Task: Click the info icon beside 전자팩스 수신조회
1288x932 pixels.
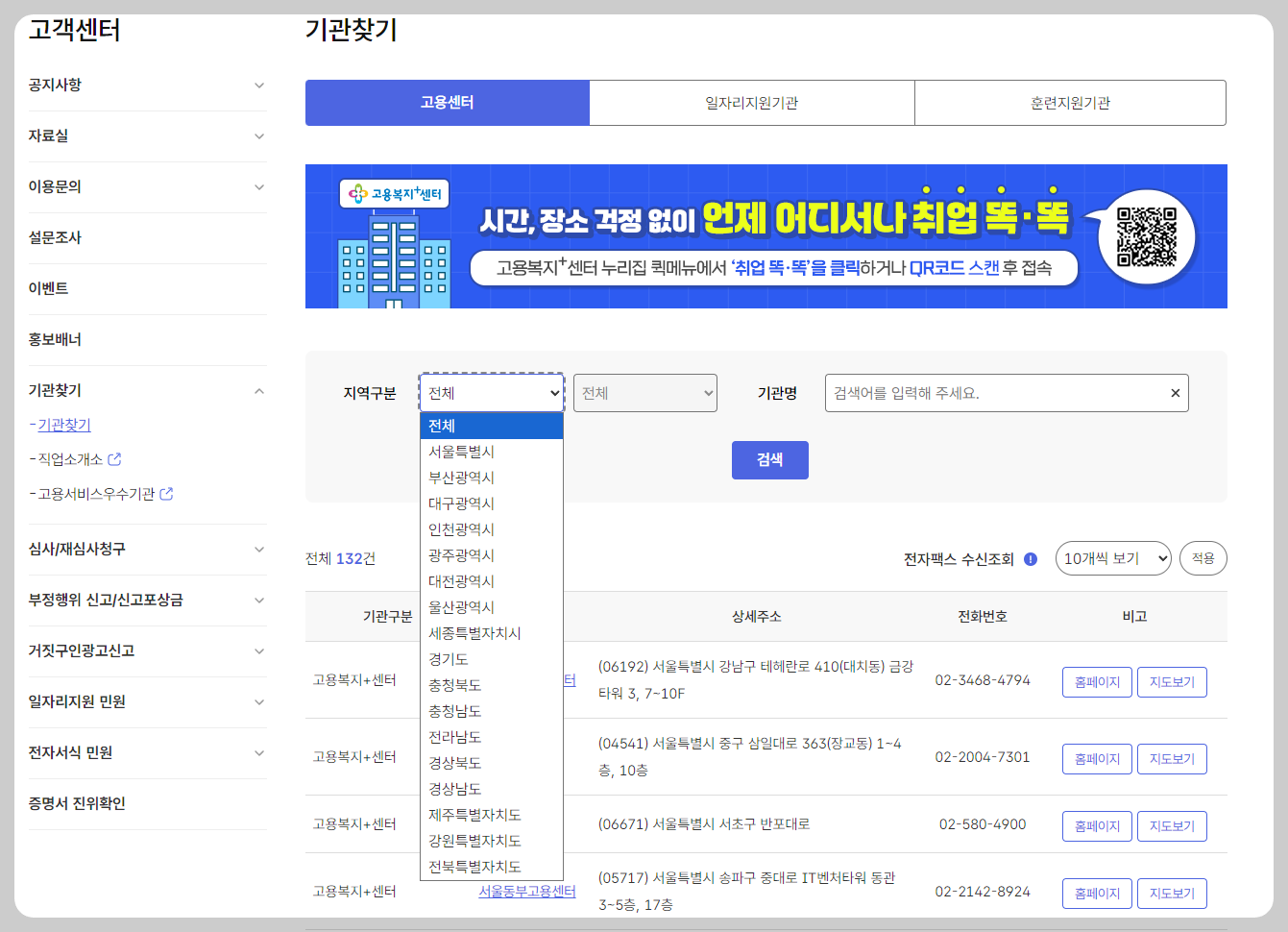Action: (x=1029, y=558)
